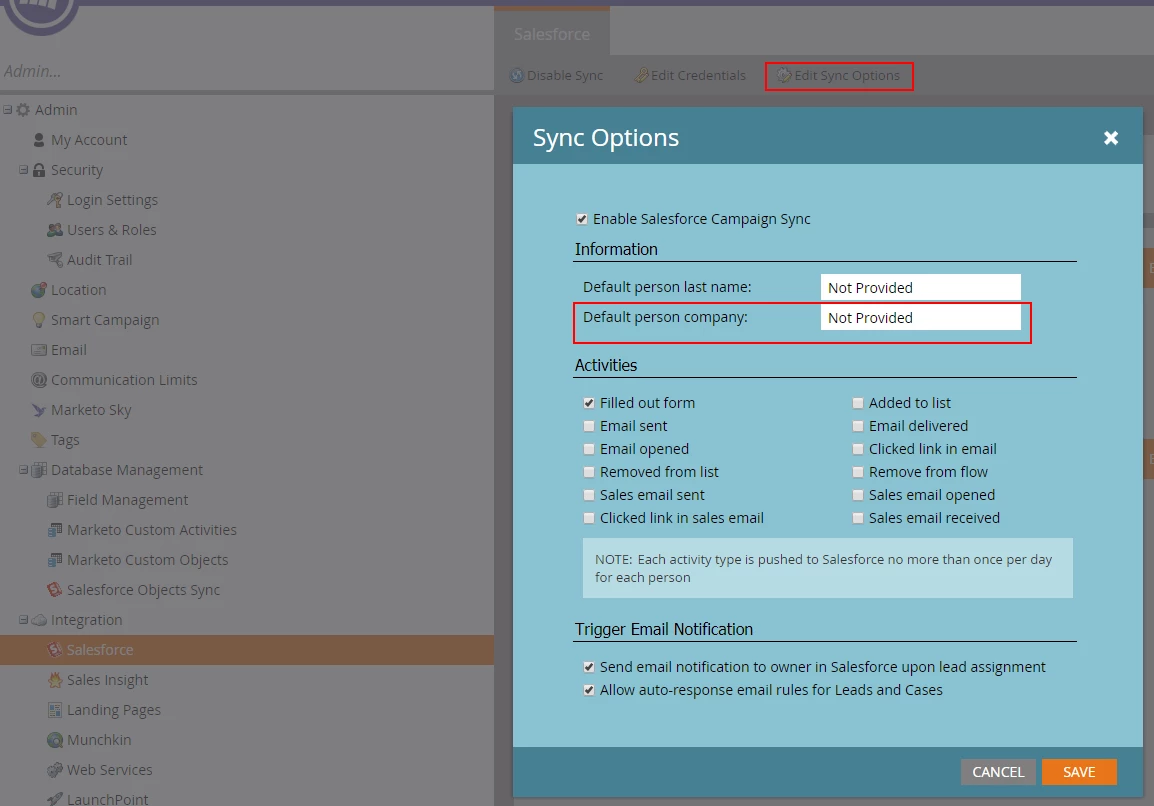Check the Sales email opened activity

(x=858, y=495)
